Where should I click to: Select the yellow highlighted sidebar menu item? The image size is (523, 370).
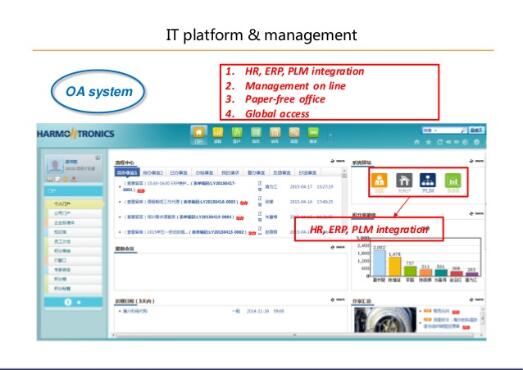pos(74,204)
